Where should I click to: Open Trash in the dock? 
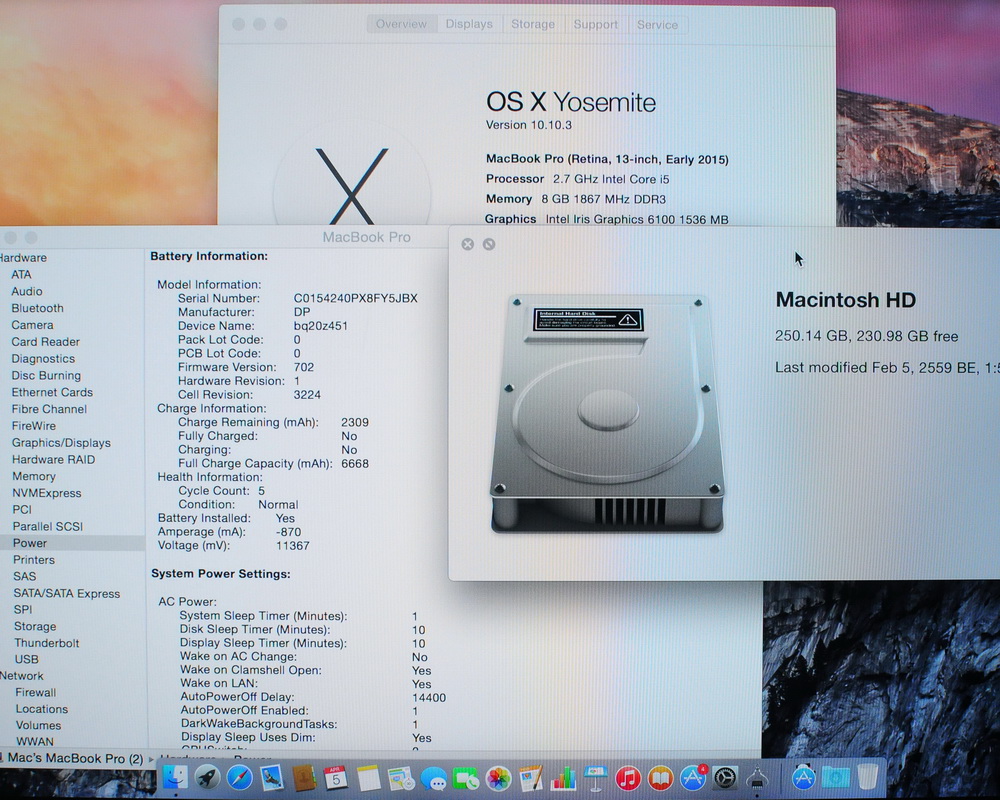tap(867, 777)
